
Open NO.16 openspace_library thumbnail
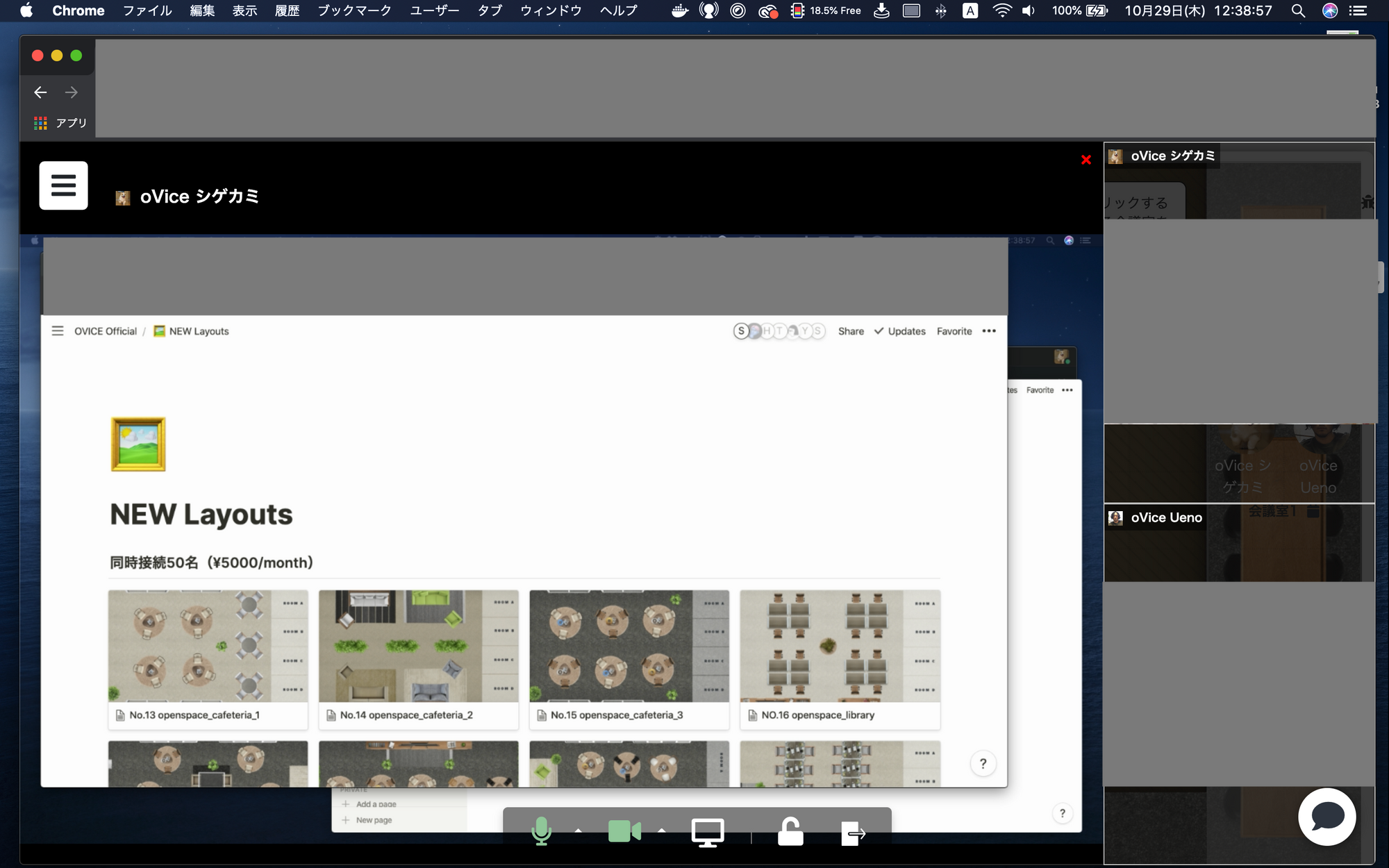(840, 646)
